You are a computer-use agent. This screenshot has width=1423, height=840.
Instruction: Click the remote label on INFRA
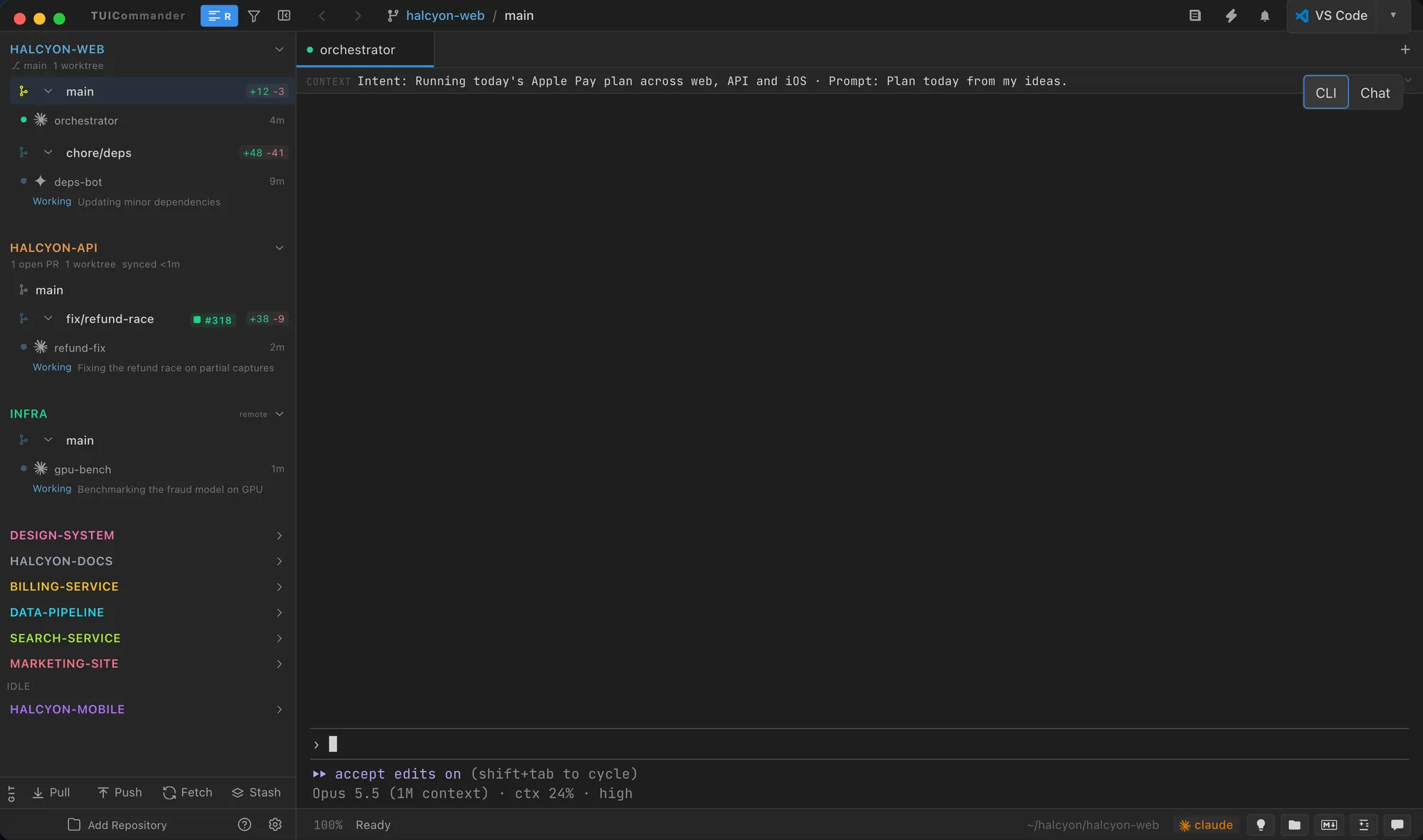[x=253, y=414]
